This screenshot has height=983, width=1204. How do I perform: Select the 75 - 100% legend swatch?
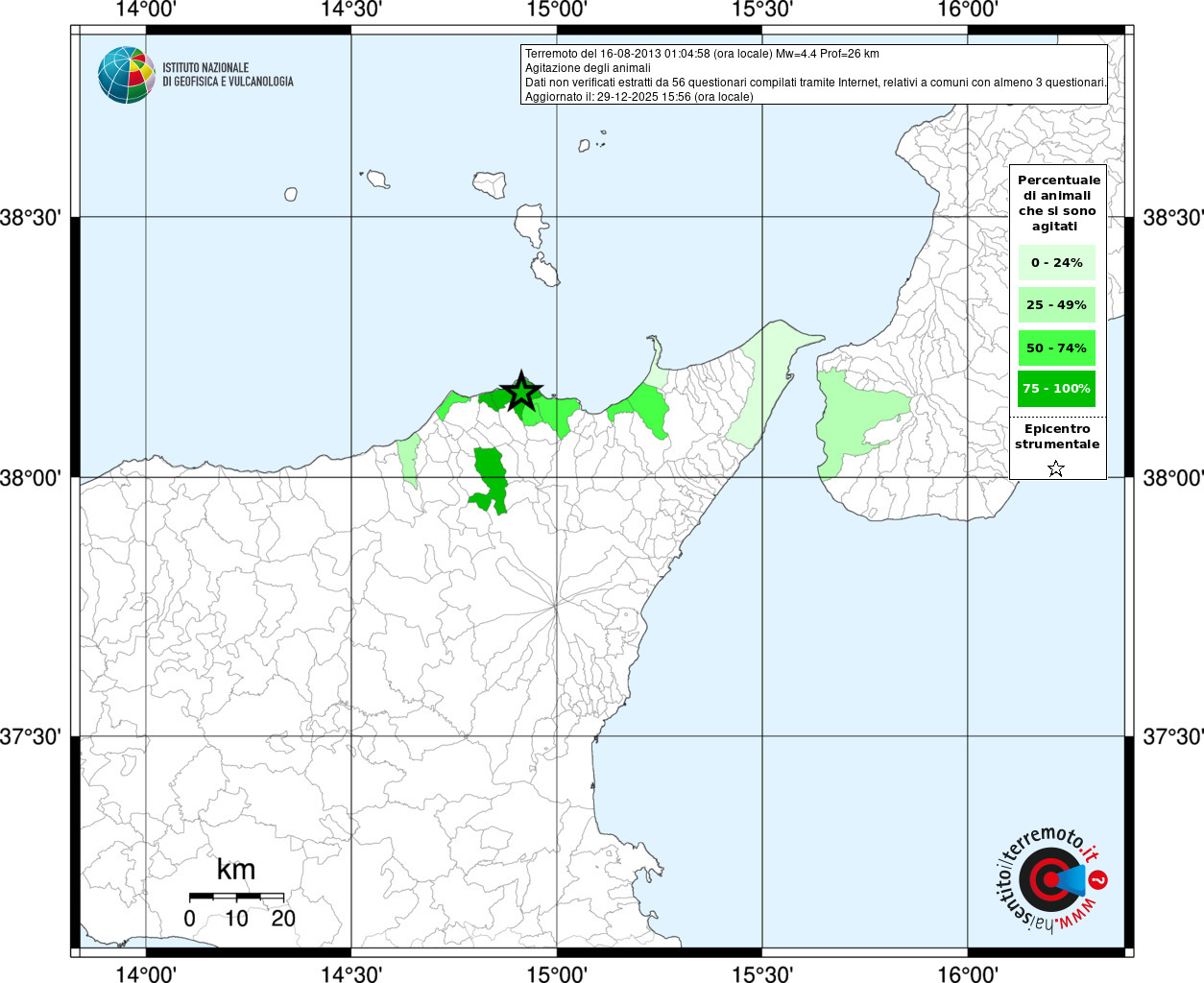pyautogui.click(x=1056, y=389)
